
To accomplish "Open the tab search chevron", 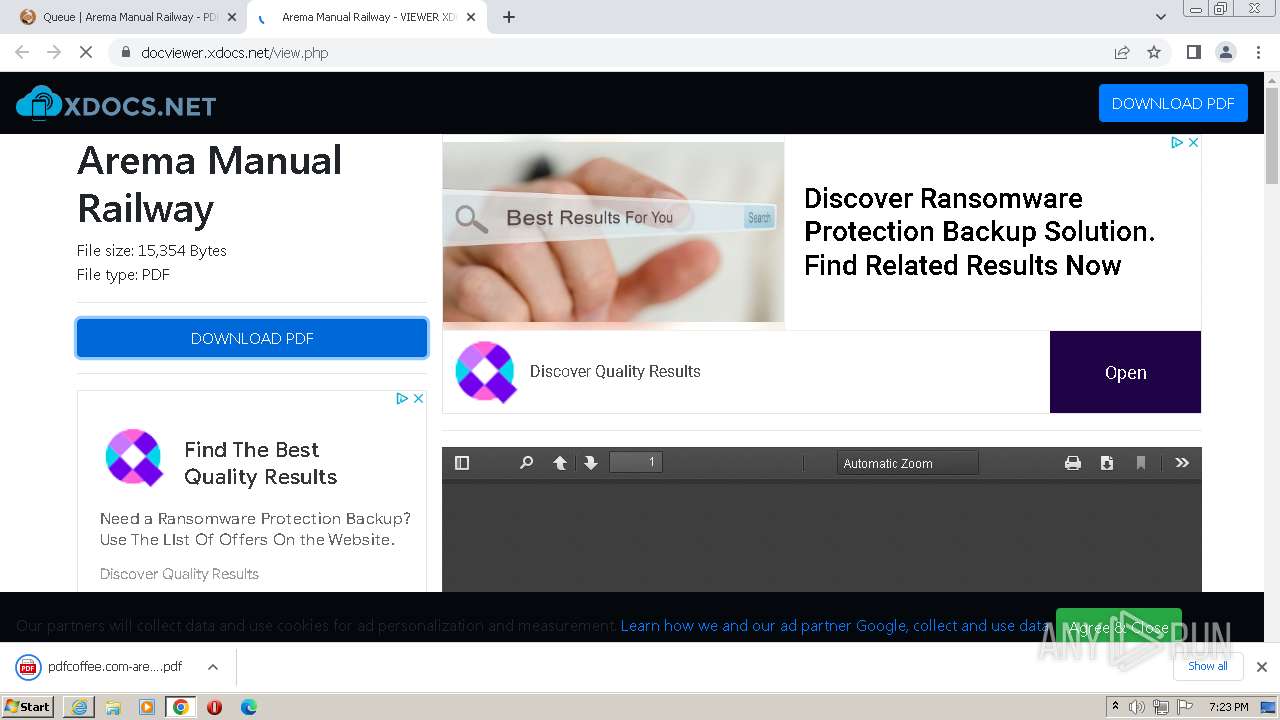I will [x=1161, y=17].
